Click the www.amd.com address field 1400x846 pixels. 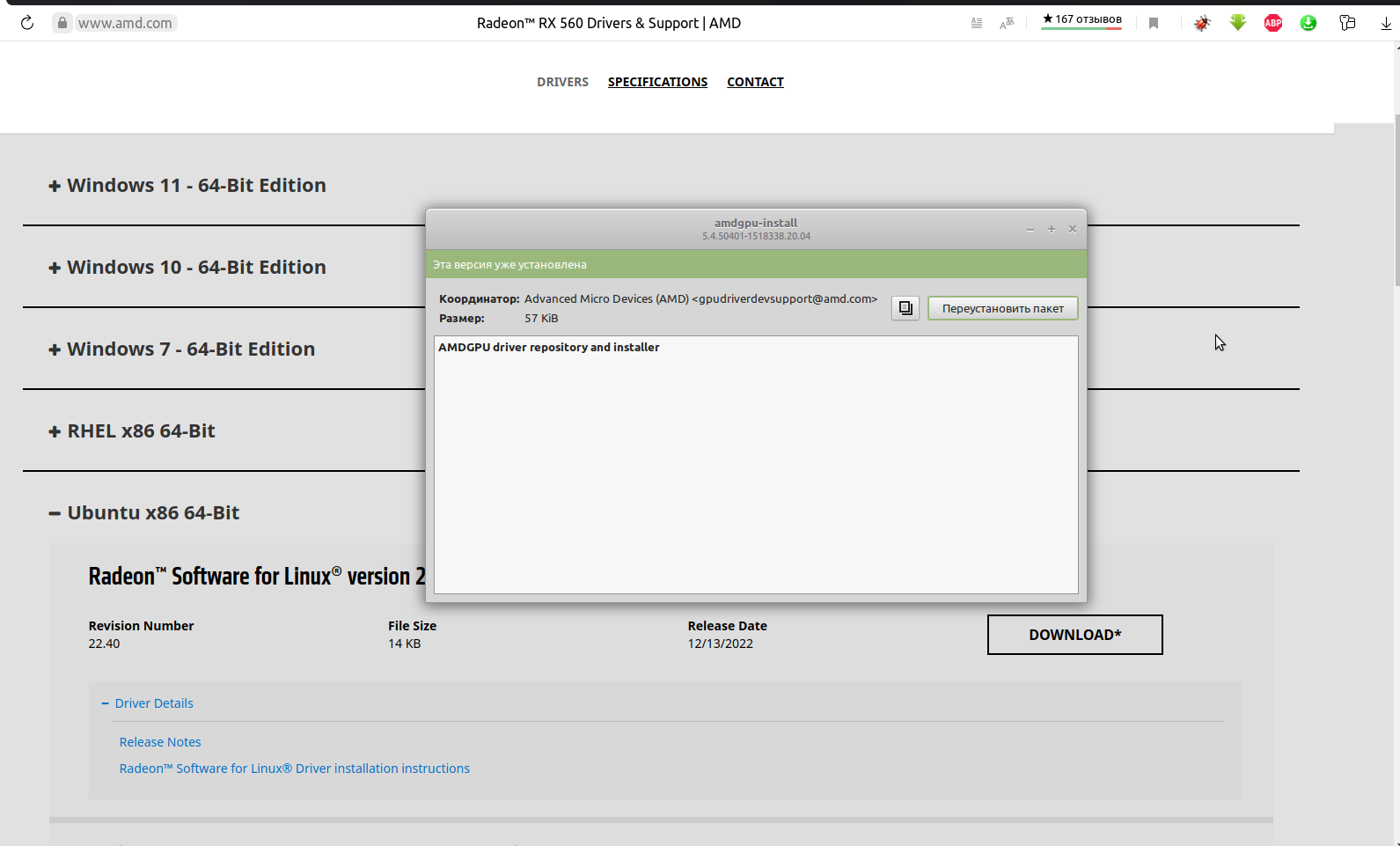(124, 23)
